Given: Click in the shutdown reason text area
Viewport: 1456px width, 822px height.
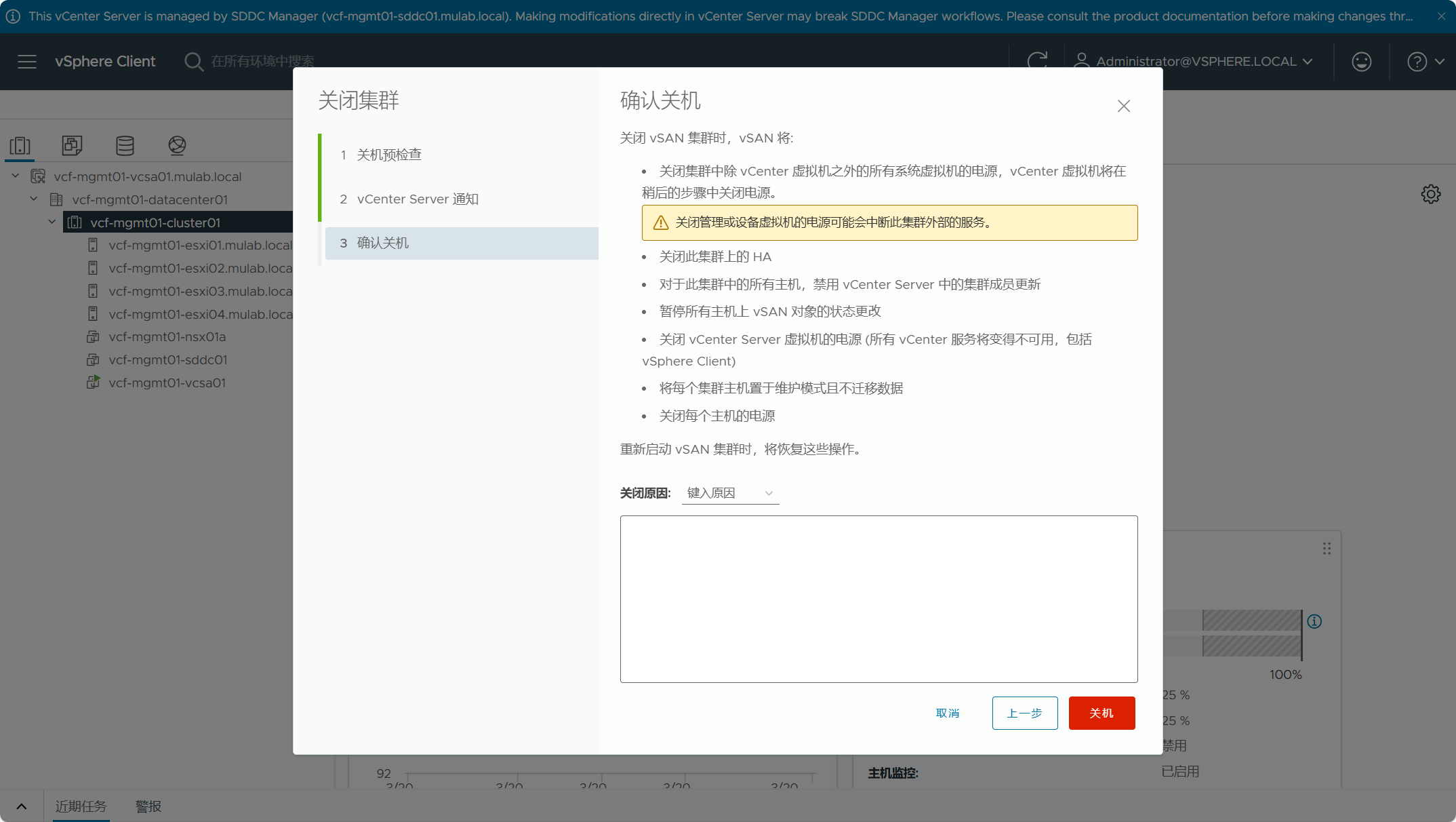Looking at the screenshot, I should click(878, 599).
